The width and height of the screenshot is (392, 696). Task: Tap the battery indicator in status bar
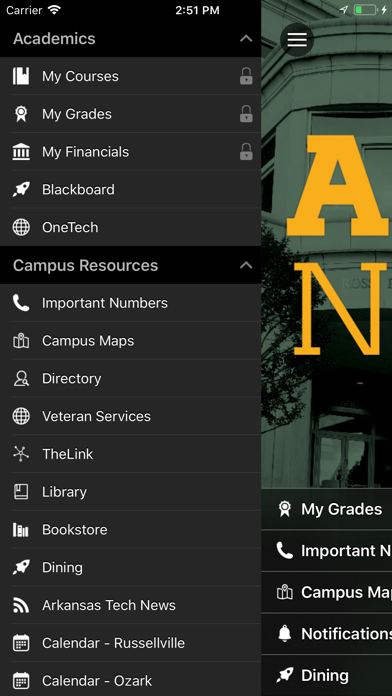pos(365,10)
